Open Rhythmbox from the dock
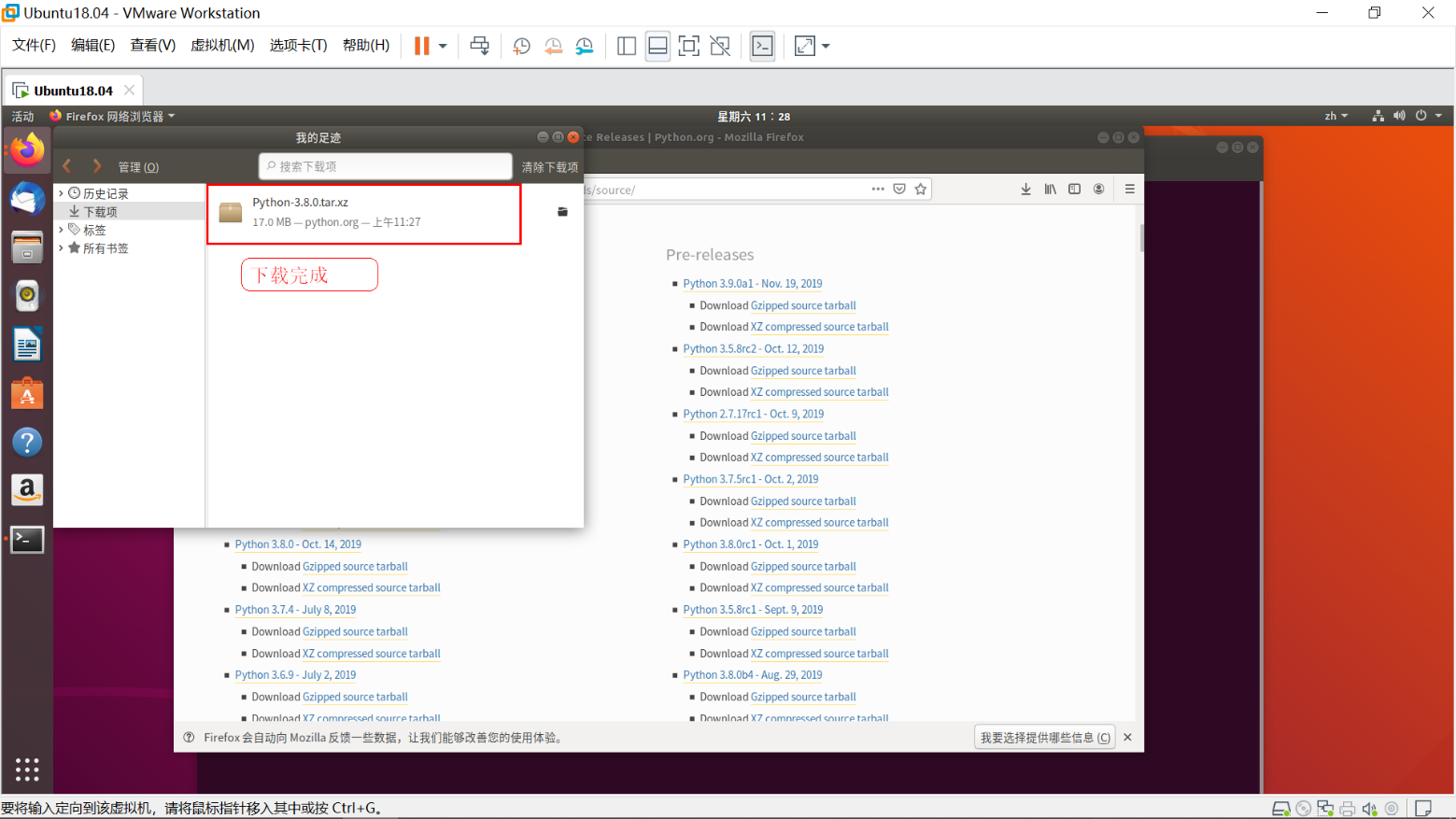Viewport: 1456px width, 819px height. pyautogui.click(x=27, y=296)
